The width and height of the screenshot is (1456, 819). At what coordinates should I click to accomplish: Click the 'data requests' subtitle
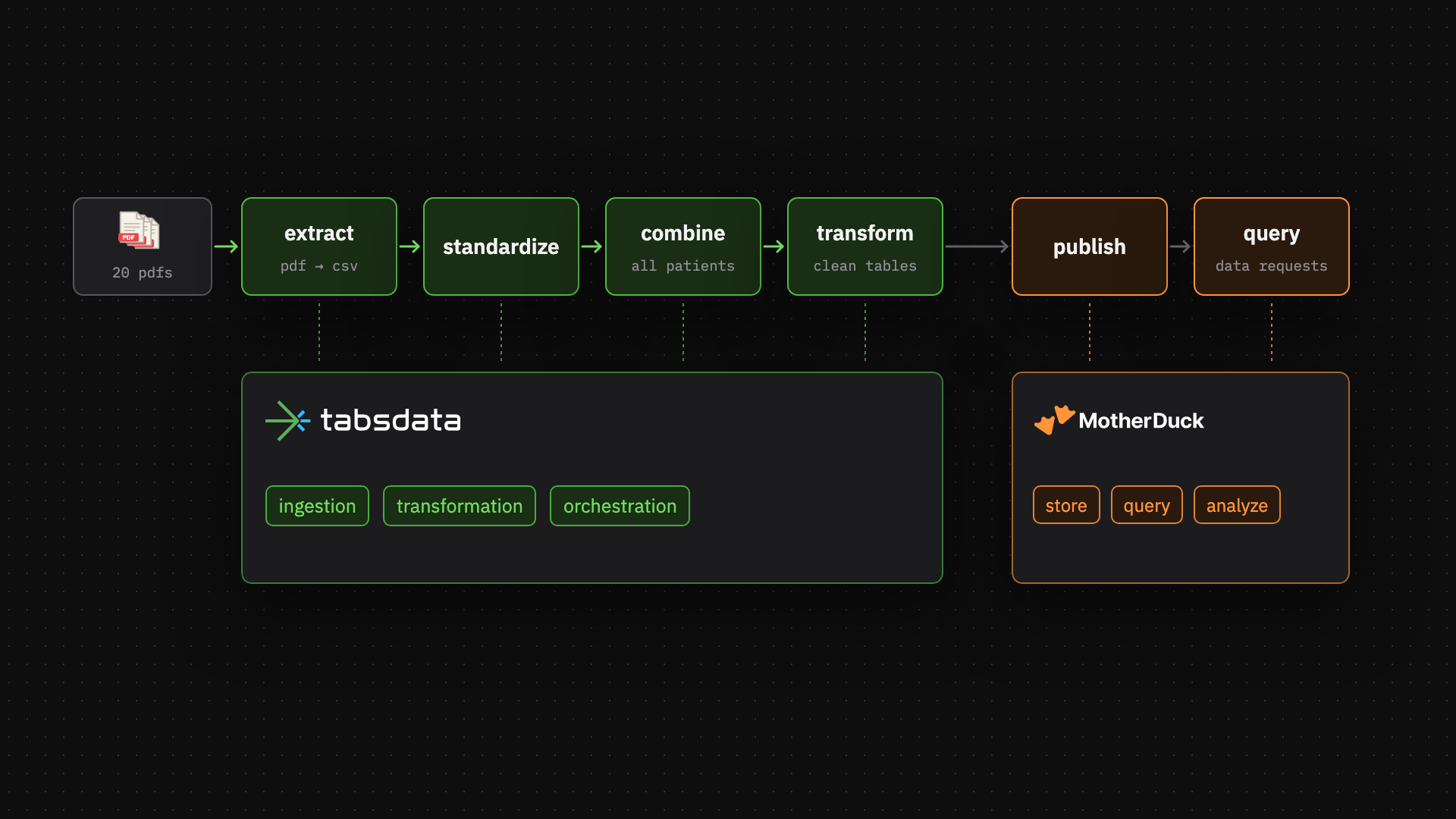(1272, 266)
